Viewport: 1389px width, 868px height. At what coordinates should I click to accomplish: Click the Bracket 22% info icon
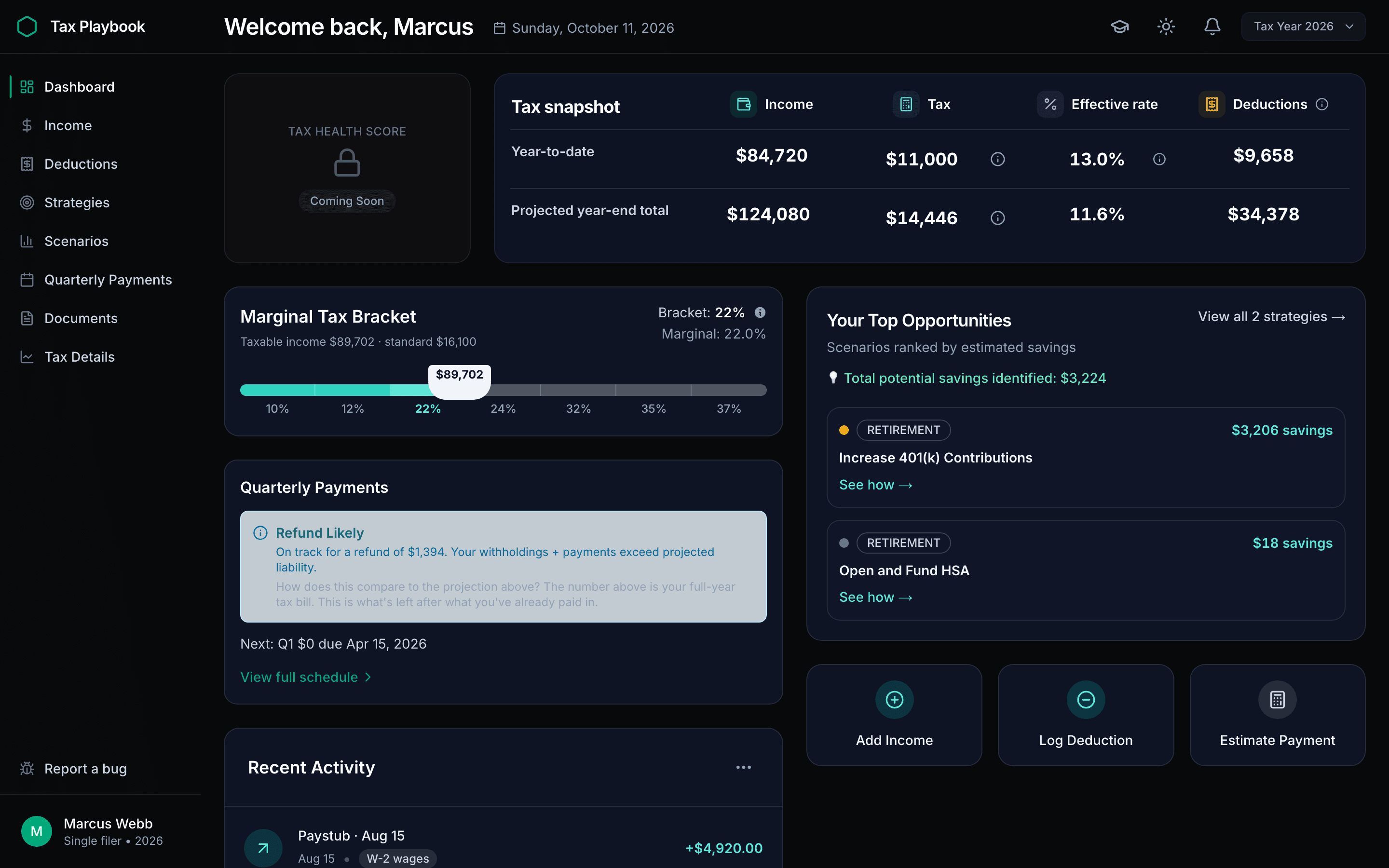760,312
